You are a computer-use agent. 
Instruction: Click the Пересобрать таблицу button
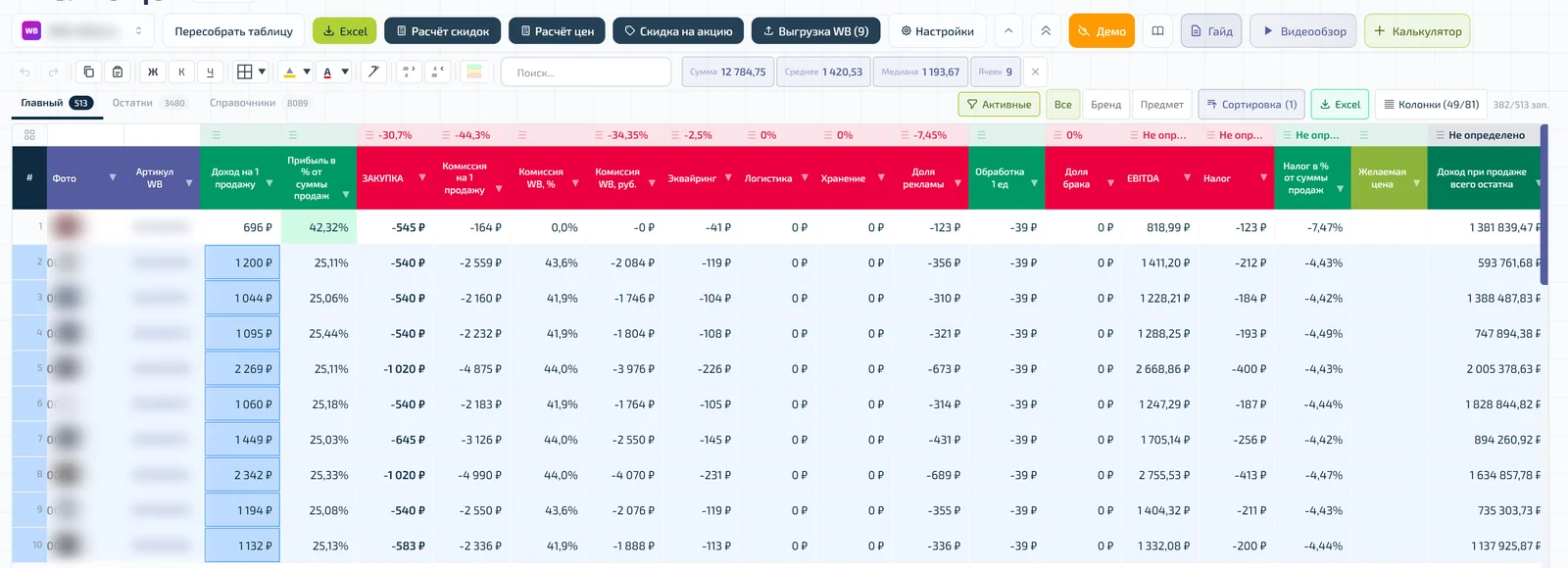pos(233,31)
